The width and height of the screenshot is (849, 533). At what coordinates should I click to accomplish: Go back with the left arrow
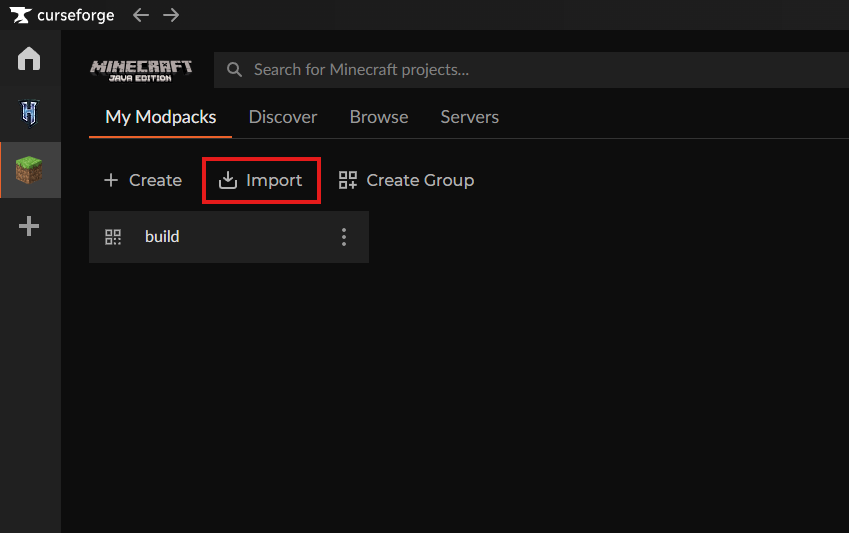point(141,15)
